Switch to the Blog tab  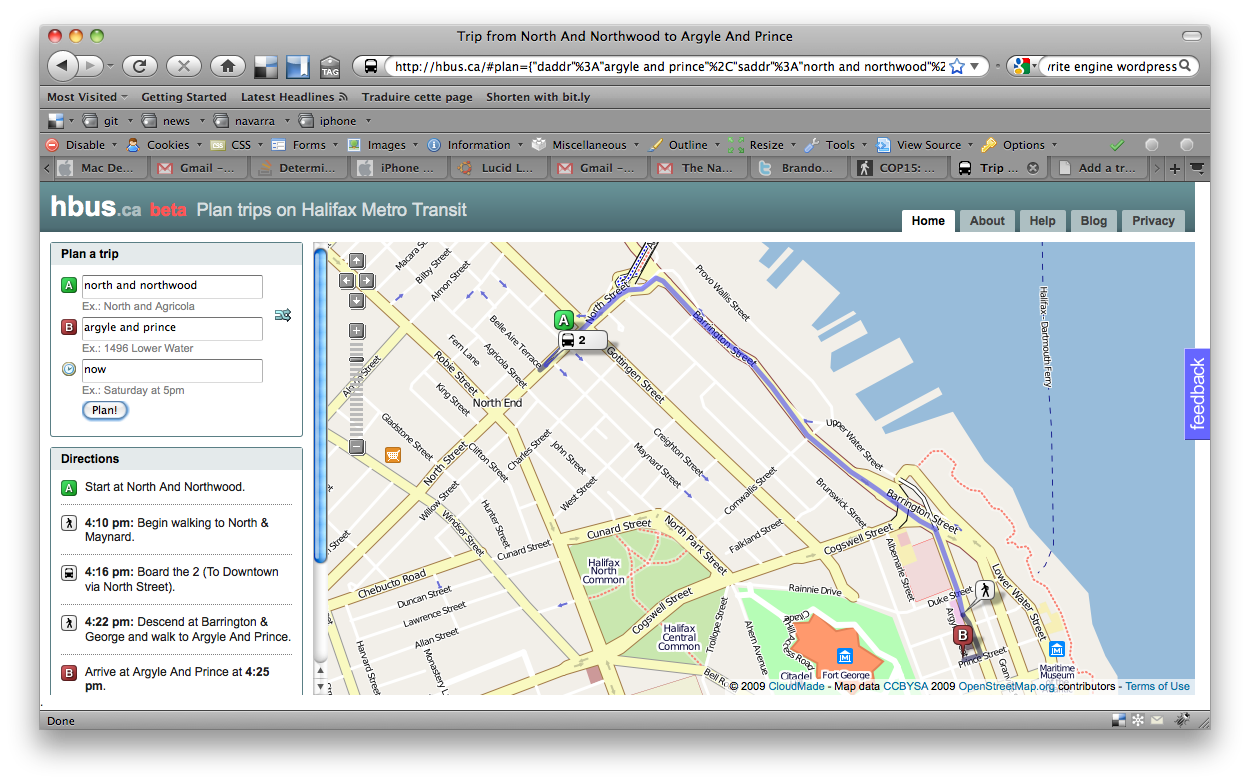click(1093, 221)
